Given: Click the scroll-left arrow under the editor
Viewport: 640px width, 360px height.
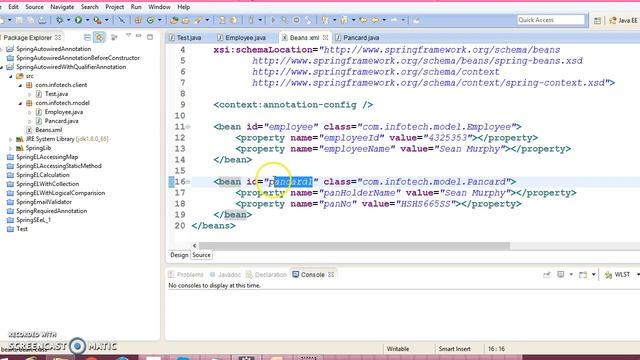Looking at the screenshot, I should [195, 246].
